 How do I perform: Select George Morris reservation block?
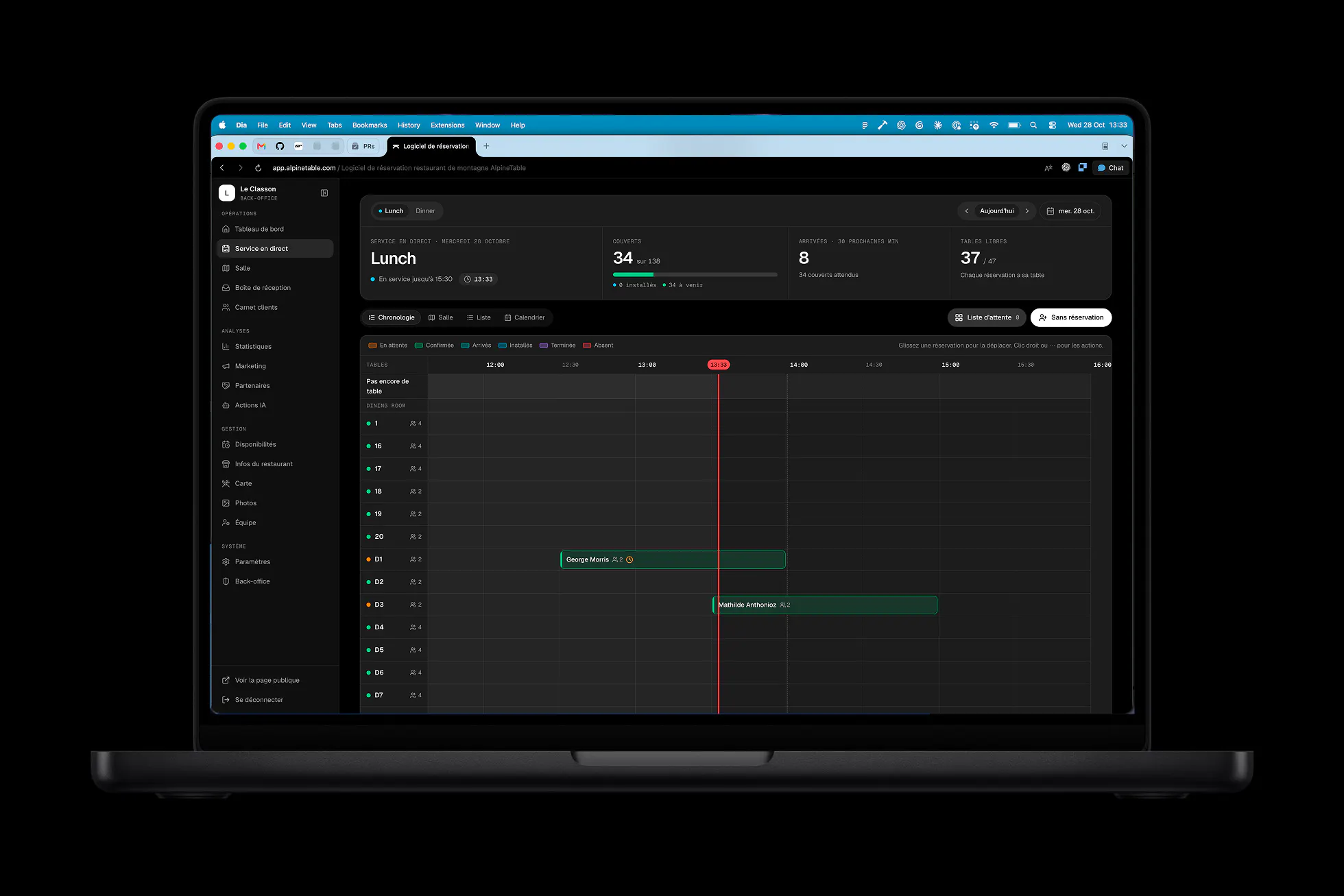pos(673,559)
